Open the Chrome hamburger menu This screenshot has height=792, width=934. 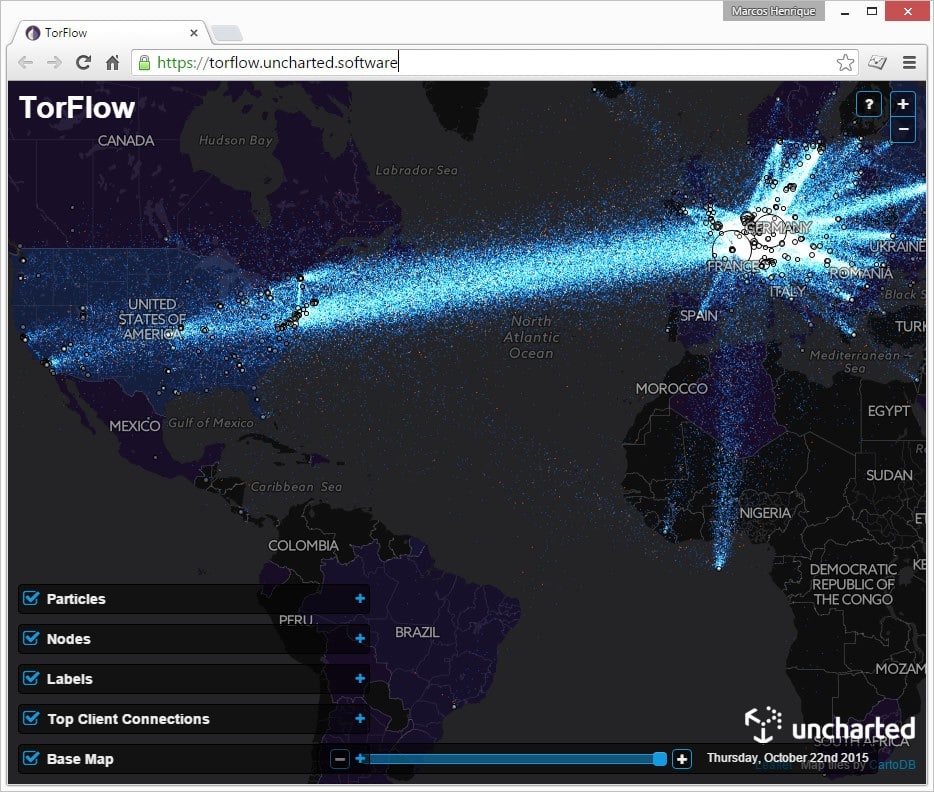coord(909,63)
